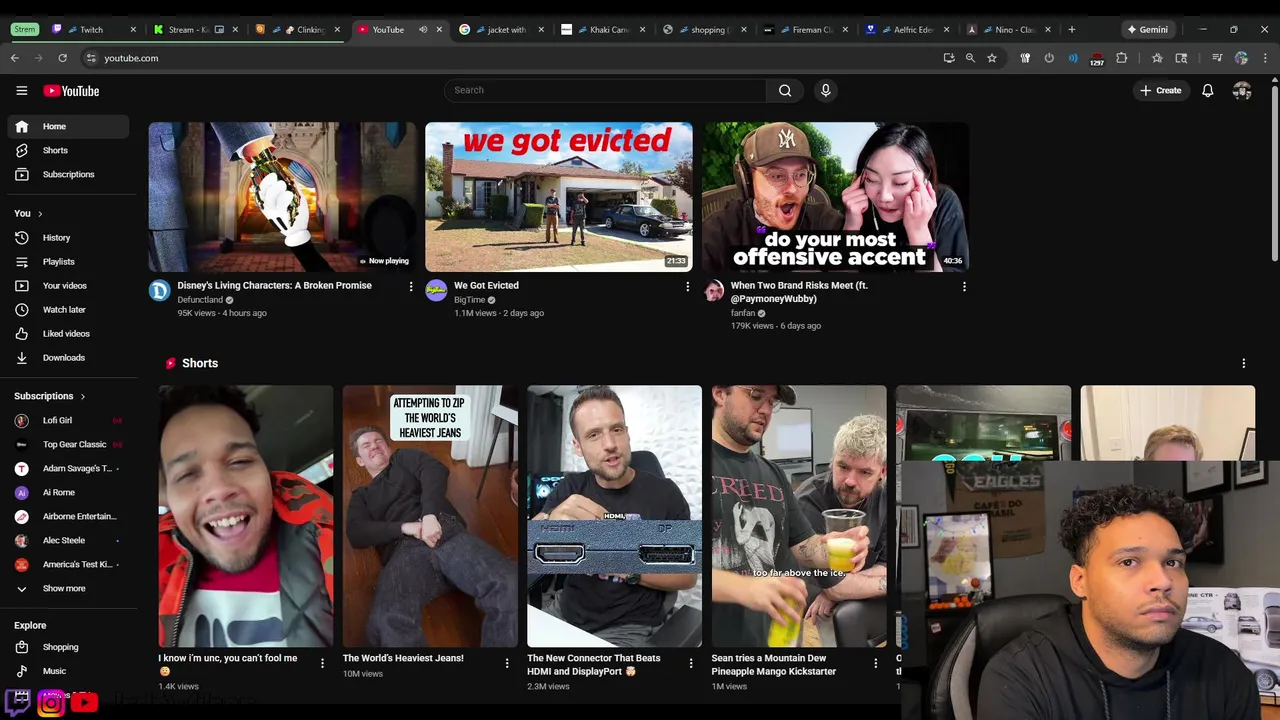Open the YouTube hamburger guide menu
Screen dimensions: 1280x720
[22, 91]
